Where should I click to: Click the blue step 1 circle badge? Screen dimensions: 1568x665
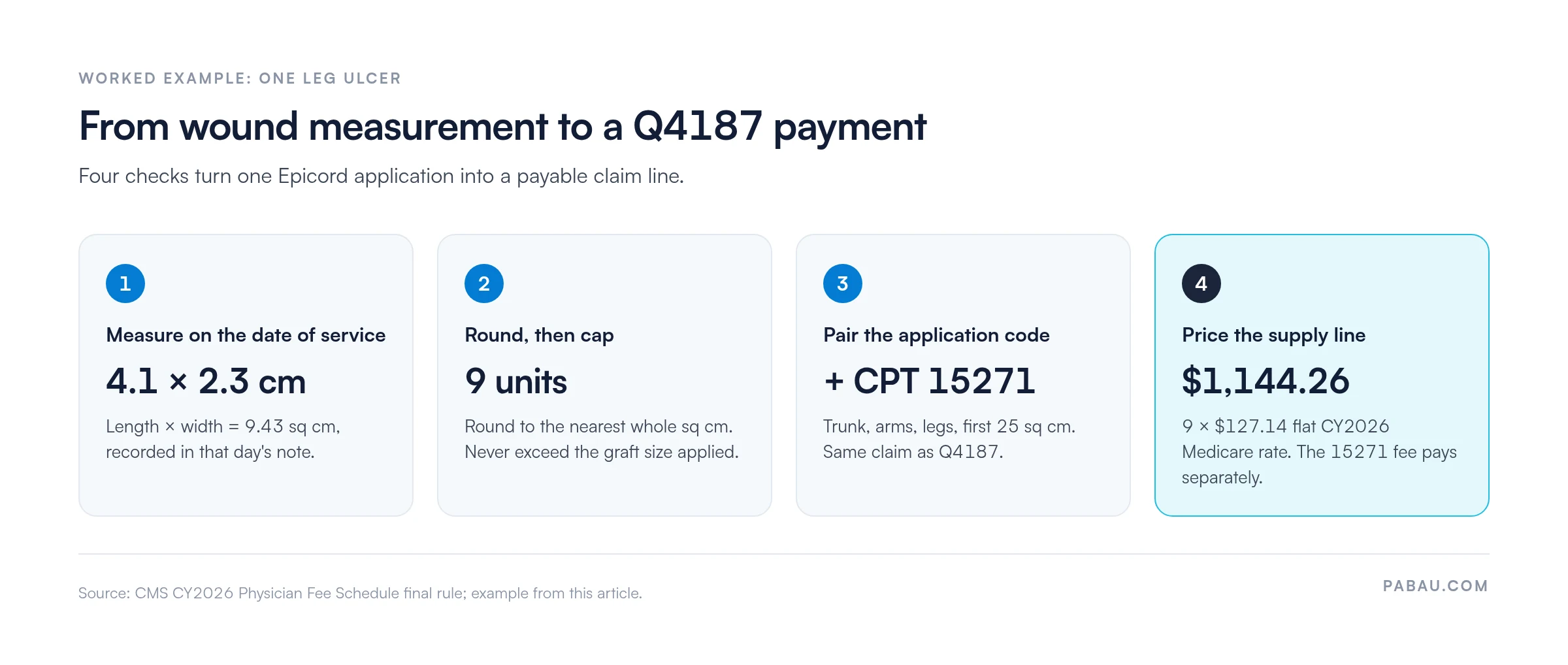point(125,284)
